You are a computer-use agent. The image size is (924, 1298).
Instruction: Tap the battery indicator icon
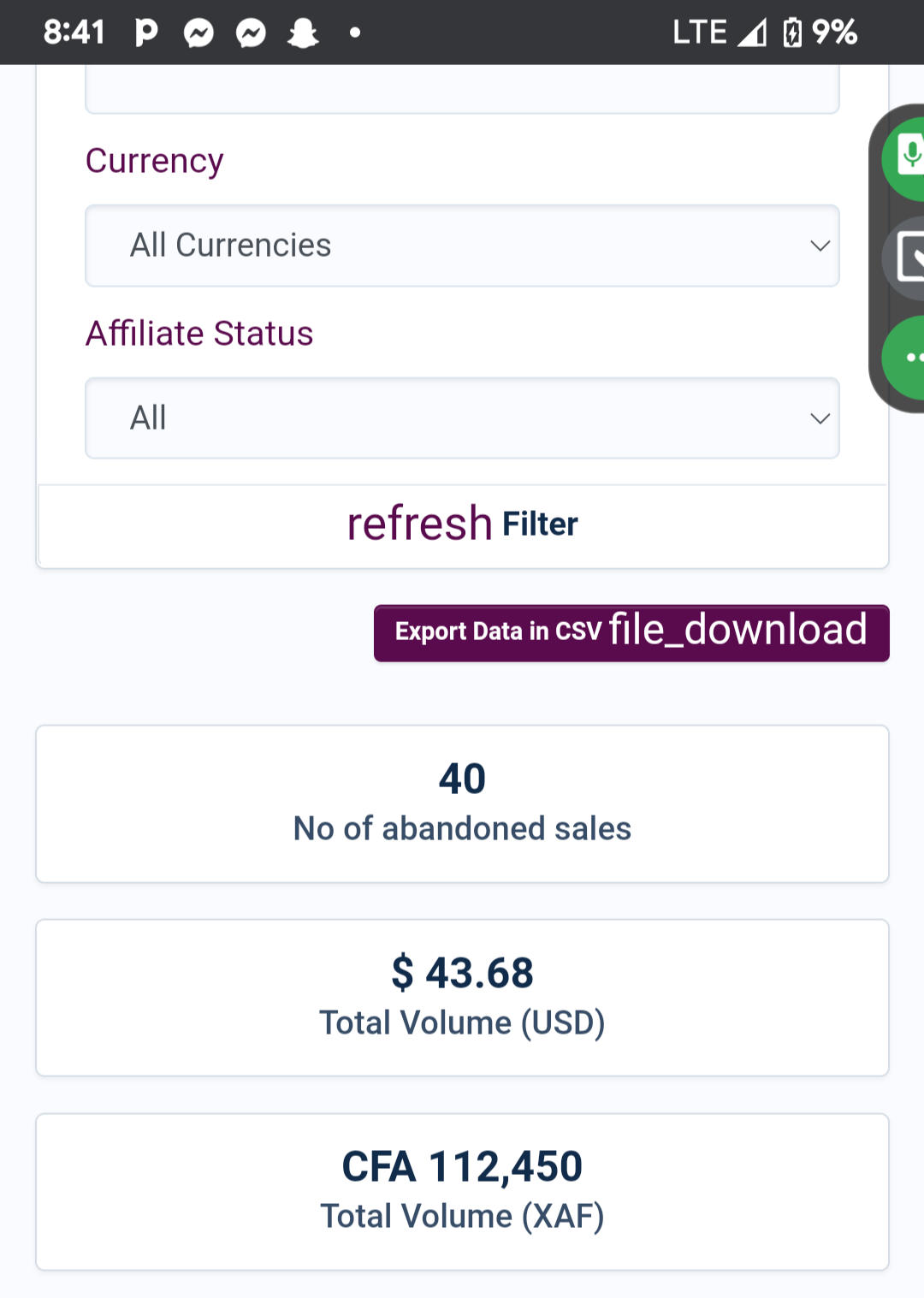click(792, 33)
